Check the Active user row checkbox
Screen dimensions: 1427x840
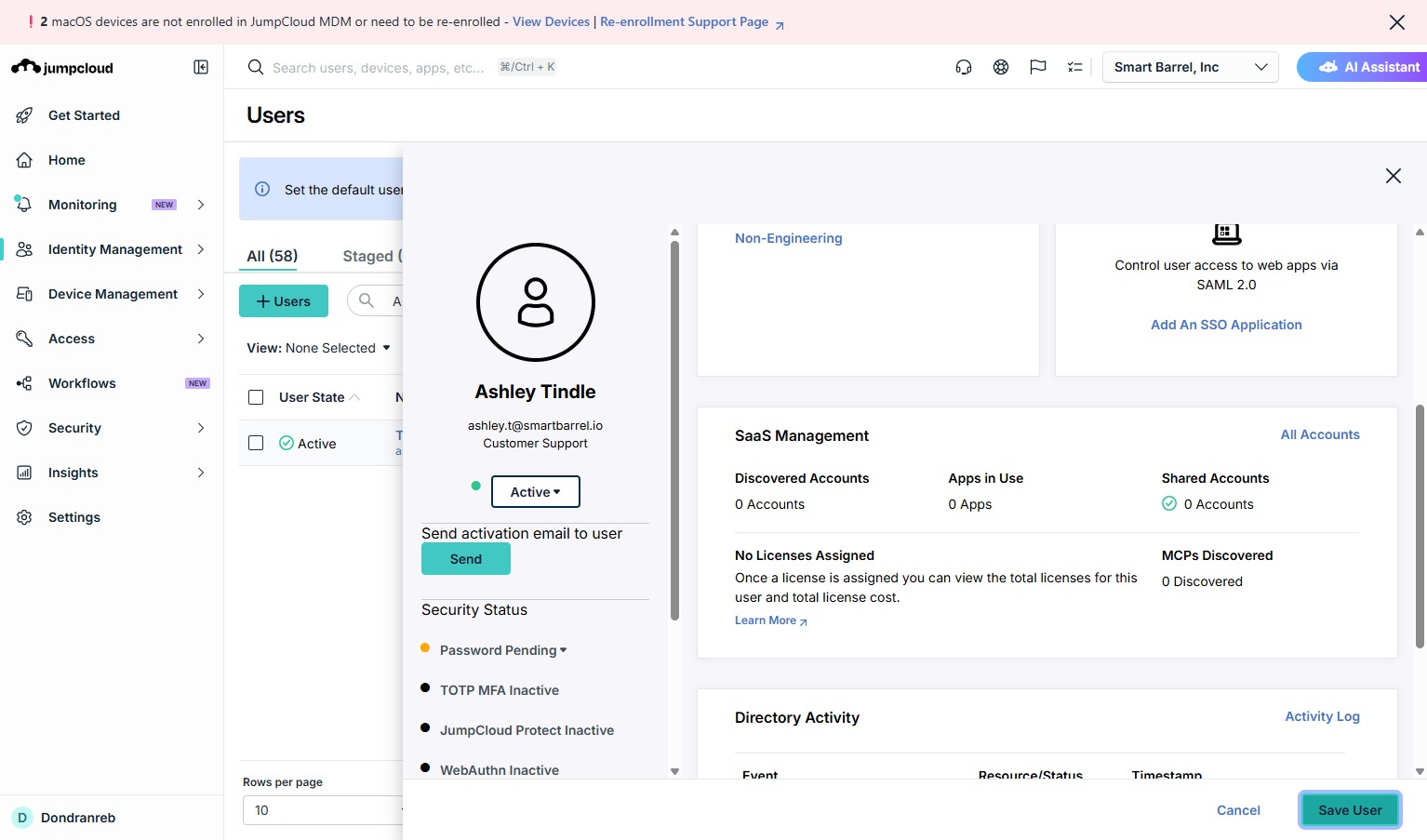256,443
